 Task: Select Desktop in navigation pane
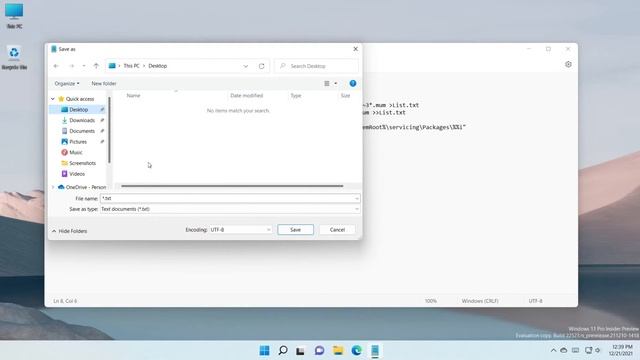pyautogui.click(x=78, y=109)
